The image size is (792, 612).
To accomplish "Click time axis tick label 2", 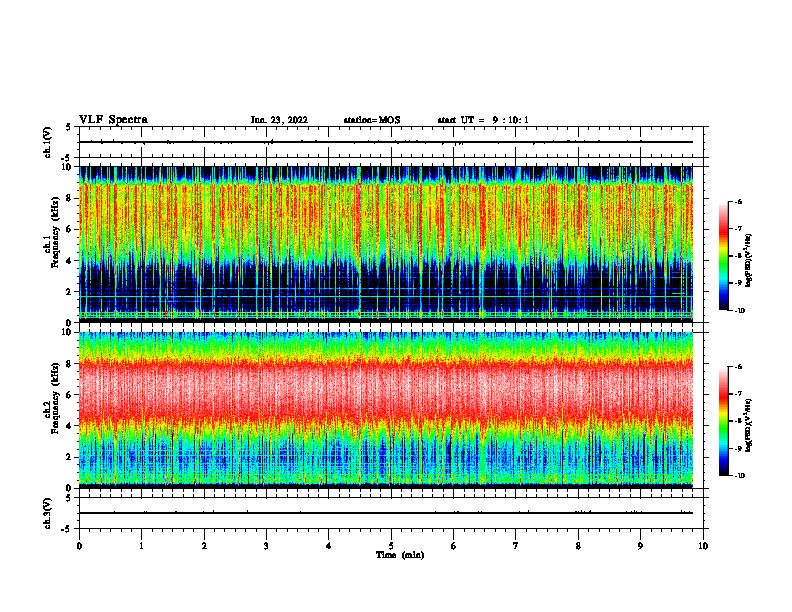I will 204,546.
